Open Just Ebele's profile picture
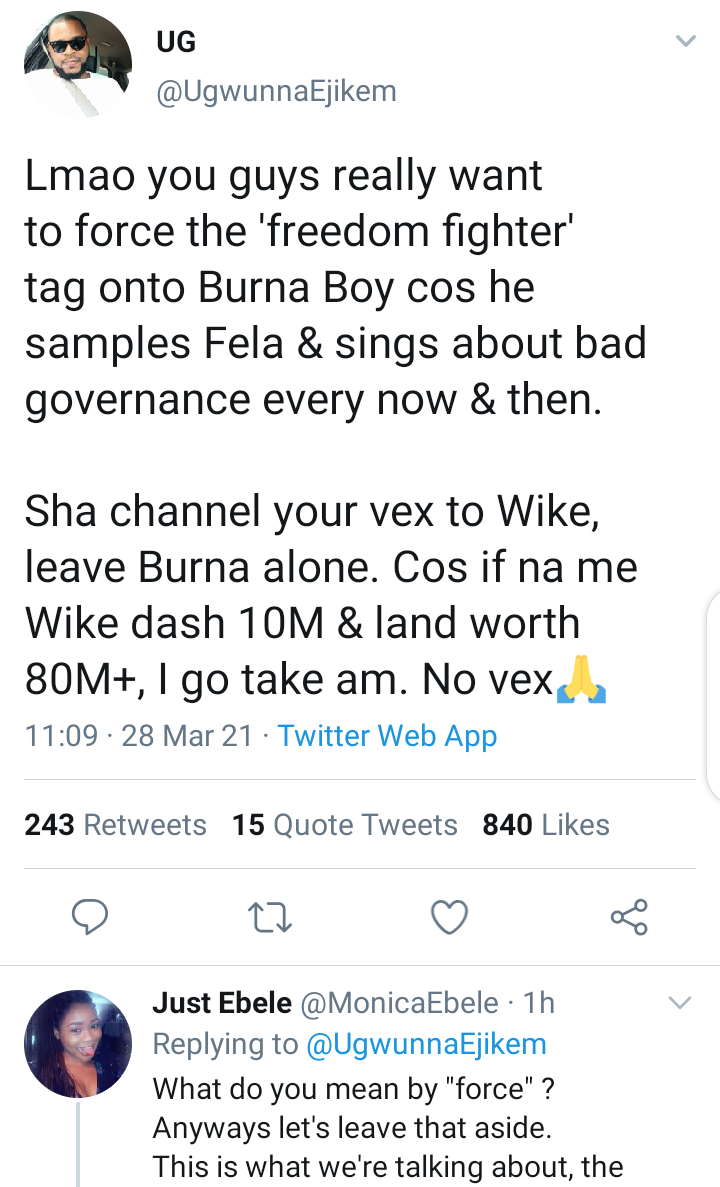The image size is (720, 1187). (x=78, y=1043)
